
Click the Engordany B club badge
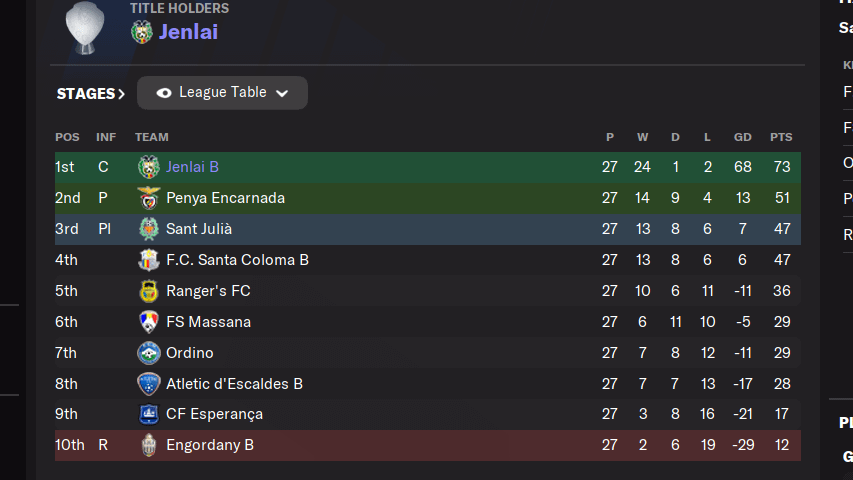[x=149, y=445]
